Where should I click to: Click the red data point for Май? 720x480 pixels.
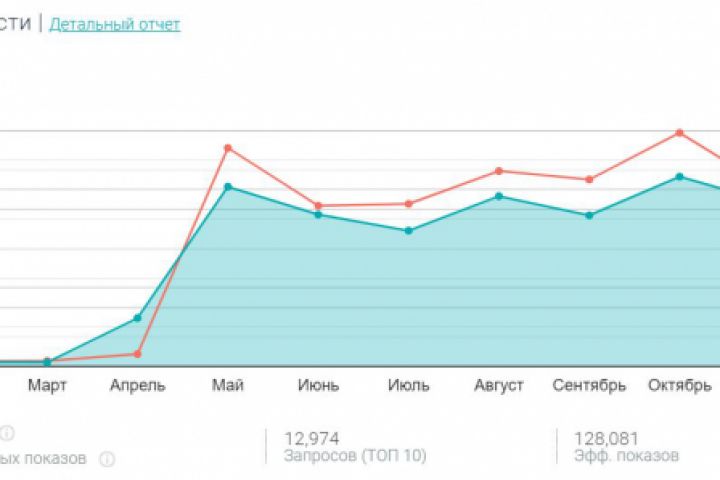coord(228,148)
